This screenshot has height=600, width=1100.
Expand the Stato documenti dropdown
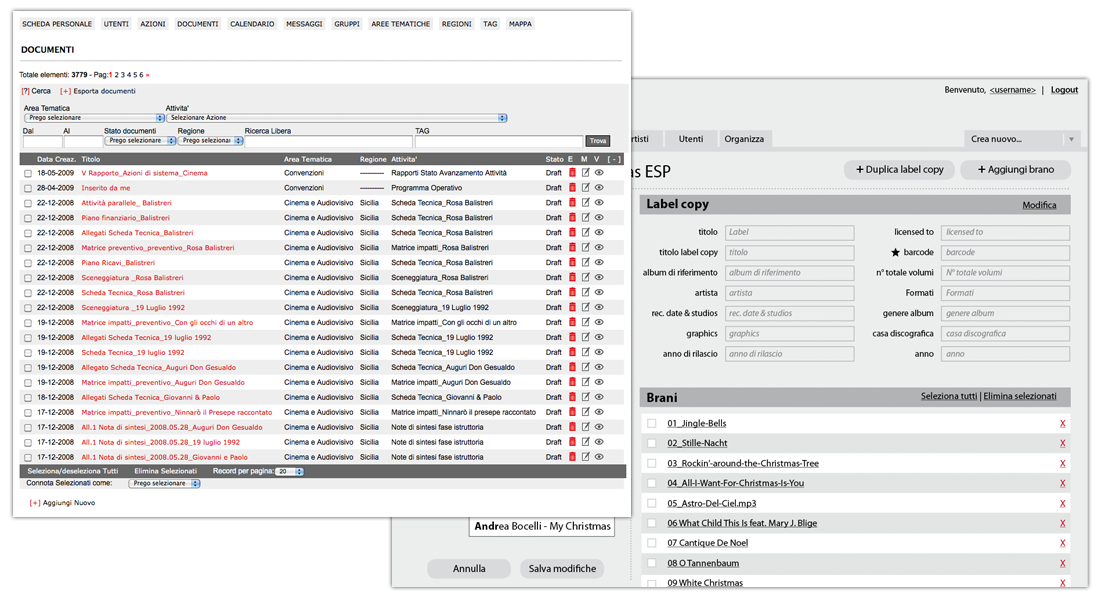point(140,140)
